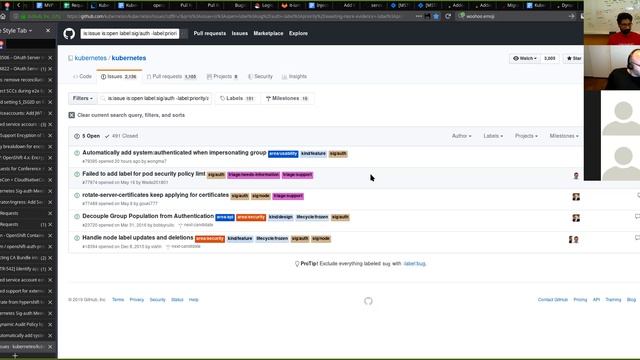Open the issue-opened status icon of the first issue
Screen dimensions: 640x360
pyautogui.click(x=77, y=153)
